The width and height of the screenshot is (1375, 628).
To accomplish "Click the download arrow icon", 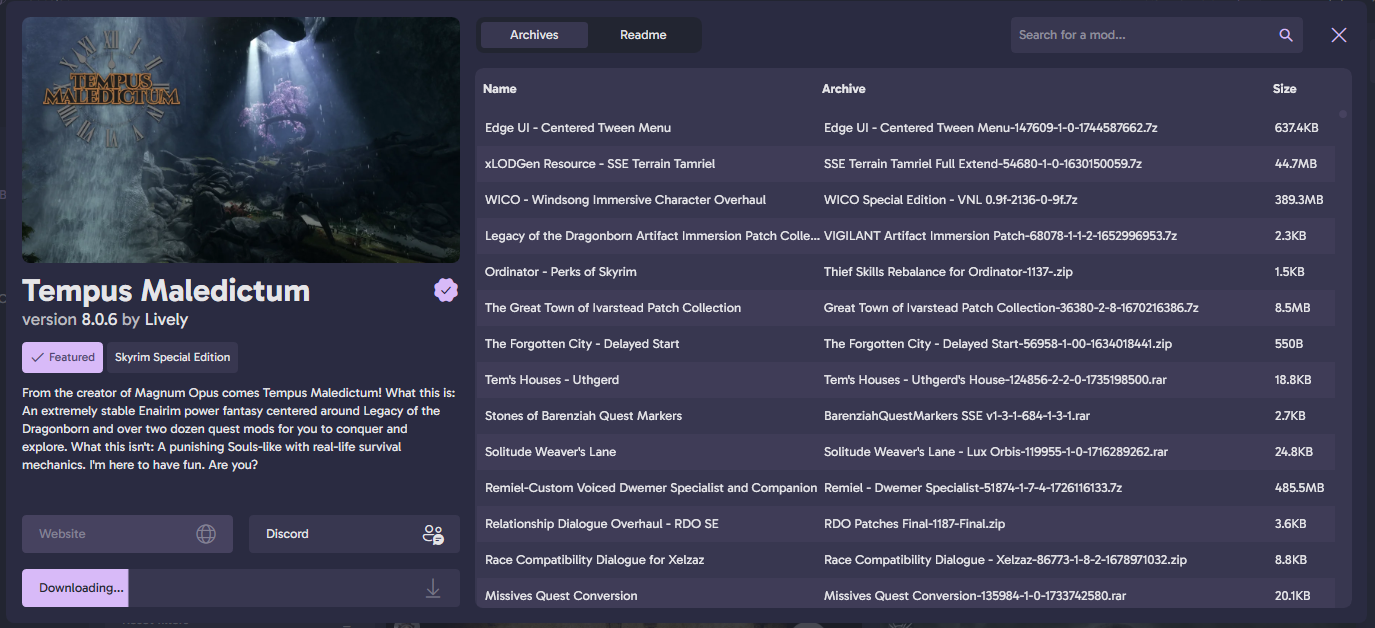I will pos(433,588).
